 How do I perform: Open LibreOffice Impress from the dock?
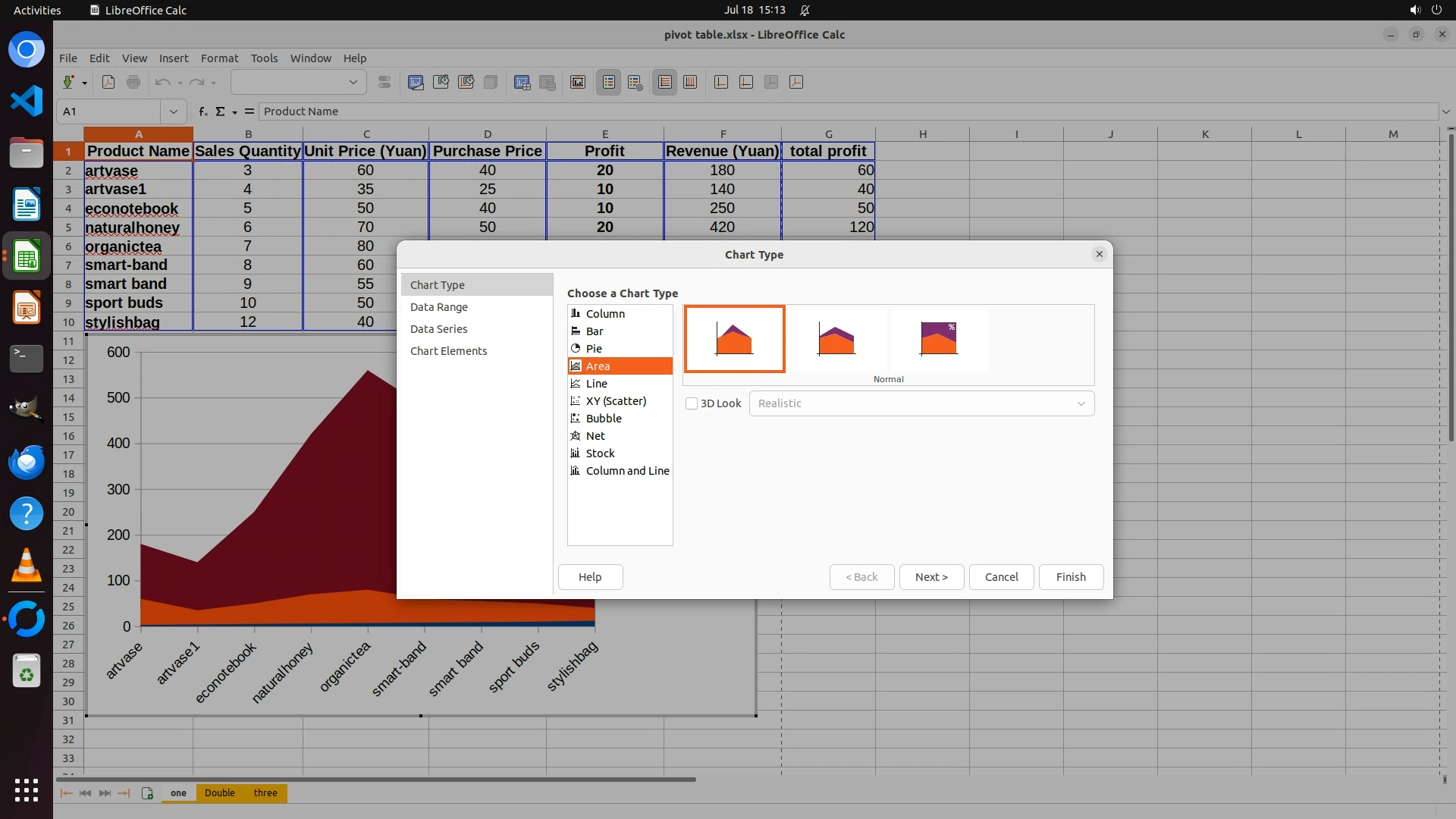(x=27, y=309)
